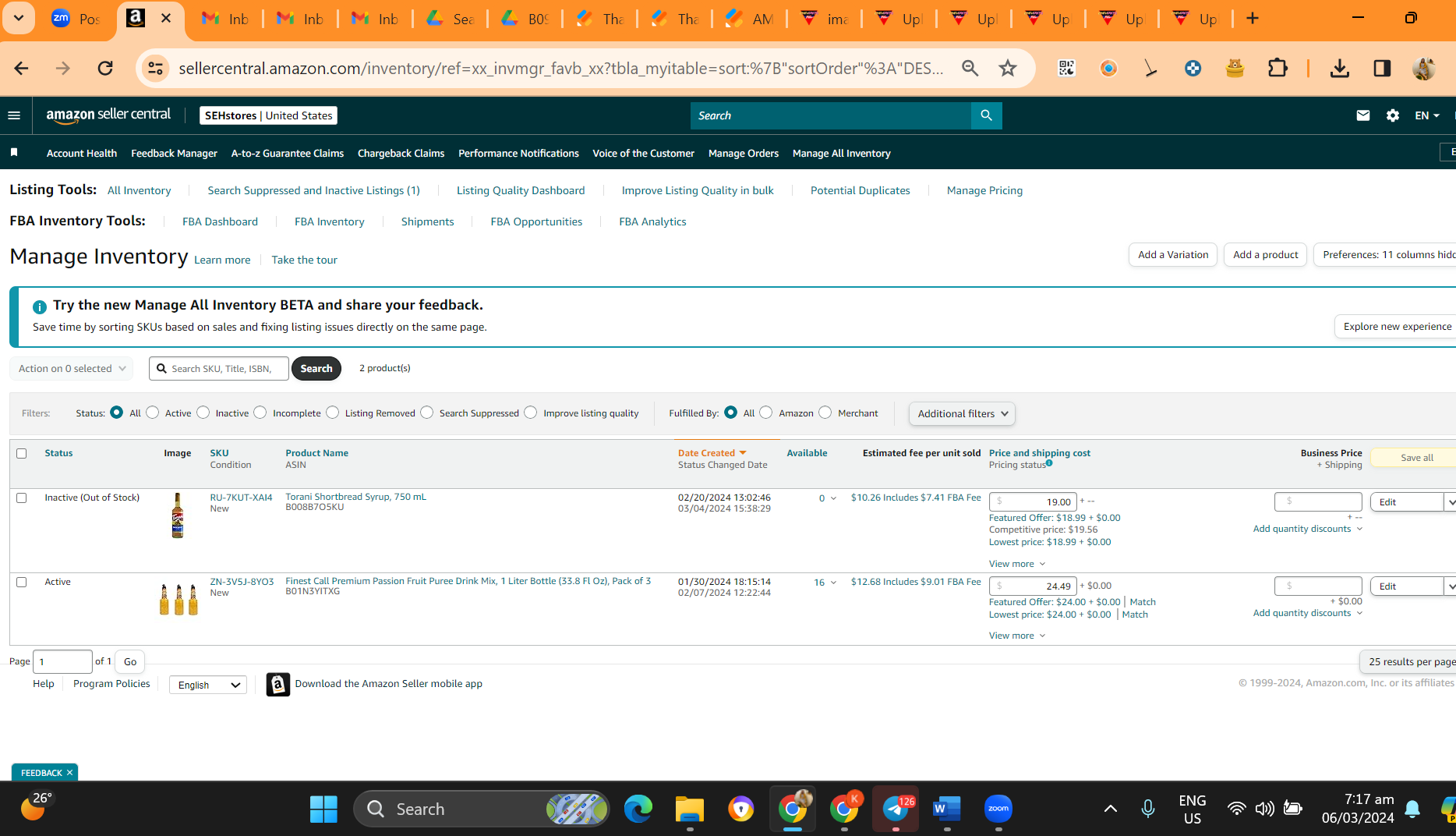Screen dimensions: 1456x836
Task: Open Microsoft Word from the taskbar
Action: click(x=947, y=809)
